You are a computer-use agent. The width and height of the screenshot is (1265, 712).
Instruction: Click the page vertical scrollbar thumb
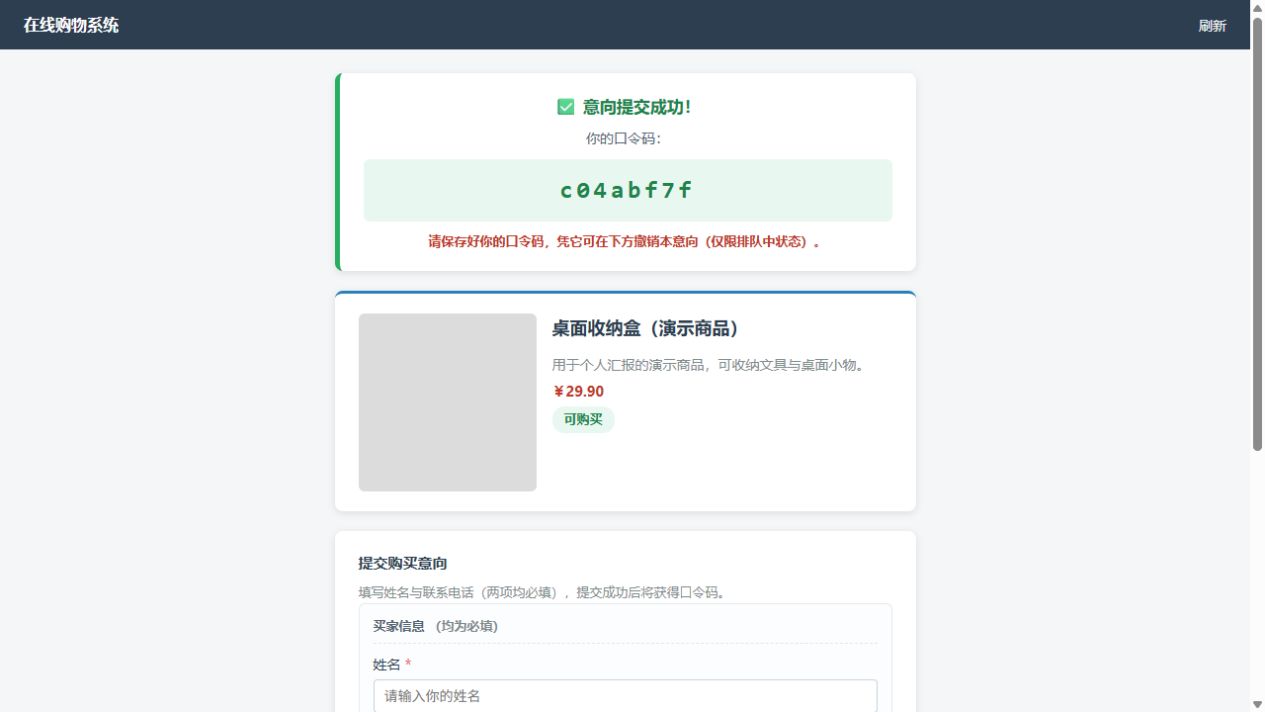pyautogui.click(x=1257, y=234)
